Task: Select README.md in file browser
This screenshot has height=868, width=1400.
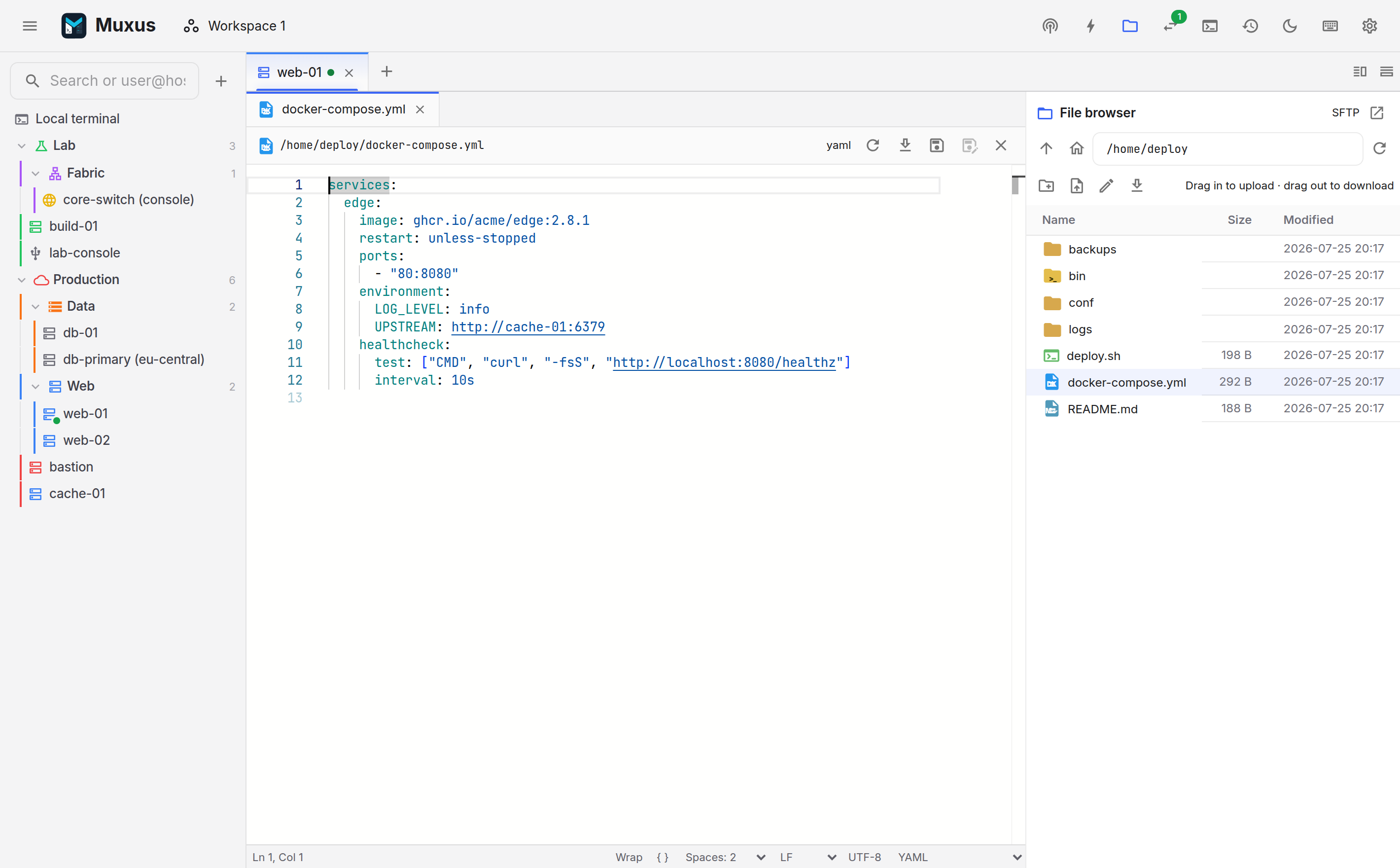Action: pyautogui.click(x=1213, y=409)
